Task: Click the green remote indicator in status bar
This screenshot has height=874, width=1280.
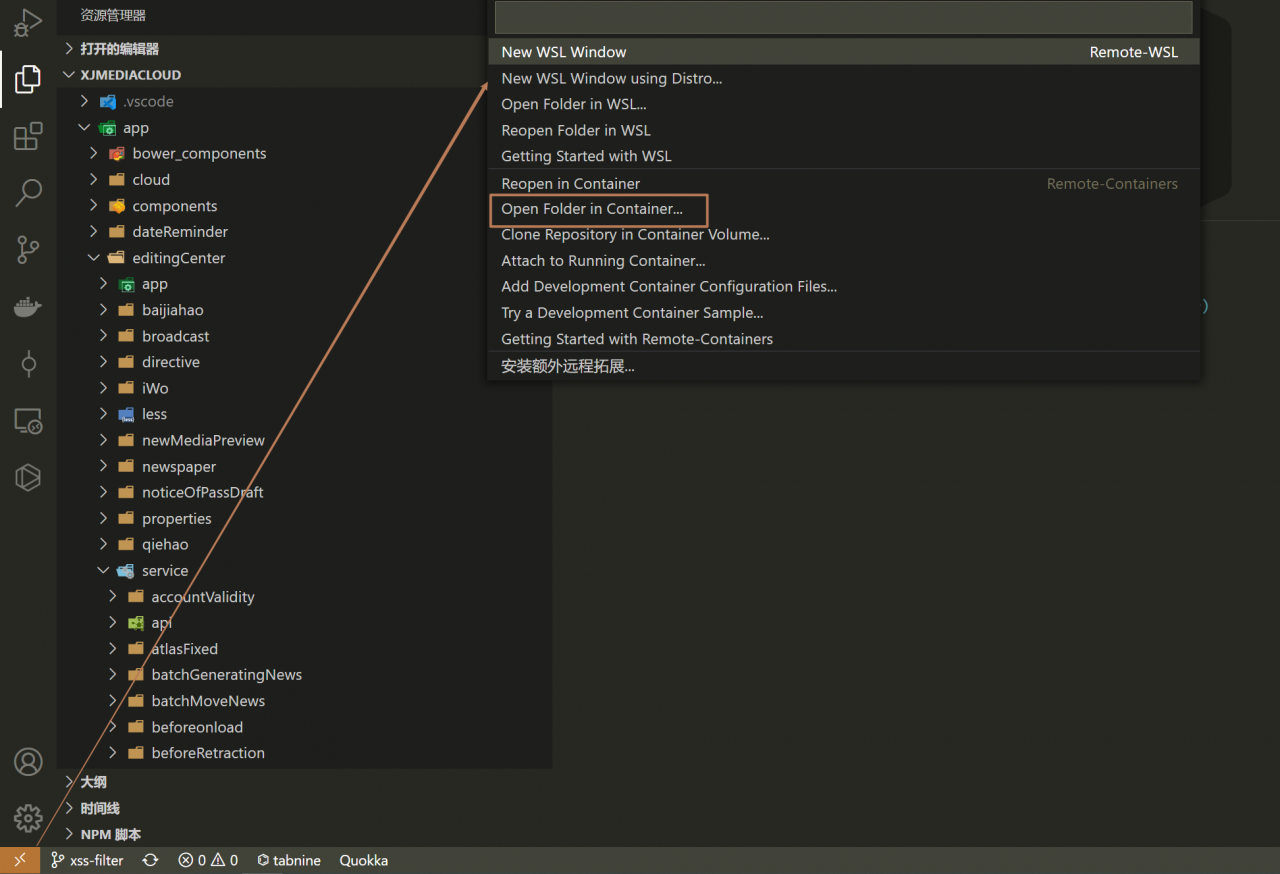Action: 20,860
